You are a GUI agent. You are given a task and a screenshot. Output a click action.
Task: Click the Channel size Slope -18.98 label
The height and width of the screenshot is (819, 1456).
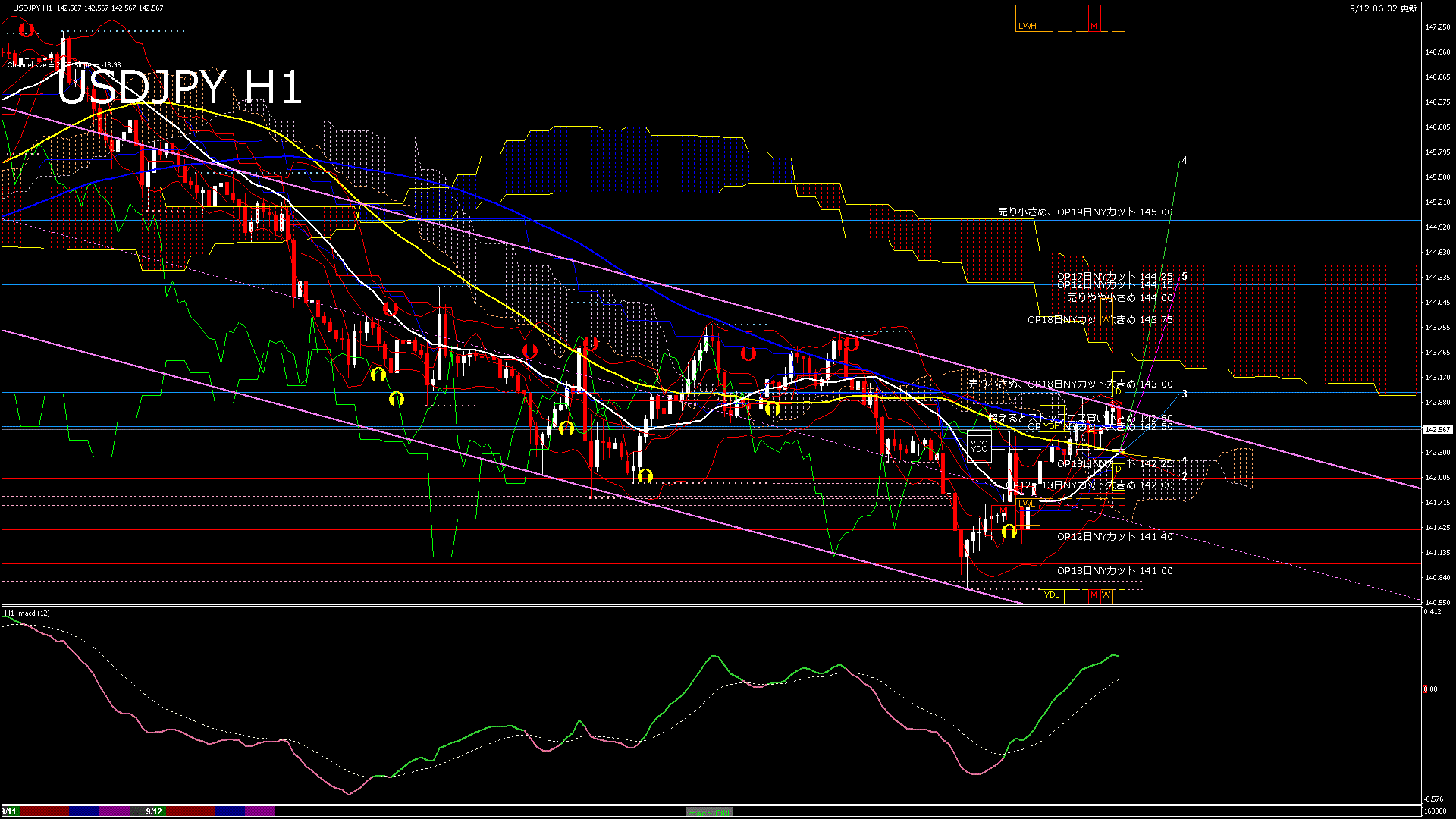[64, 65]
